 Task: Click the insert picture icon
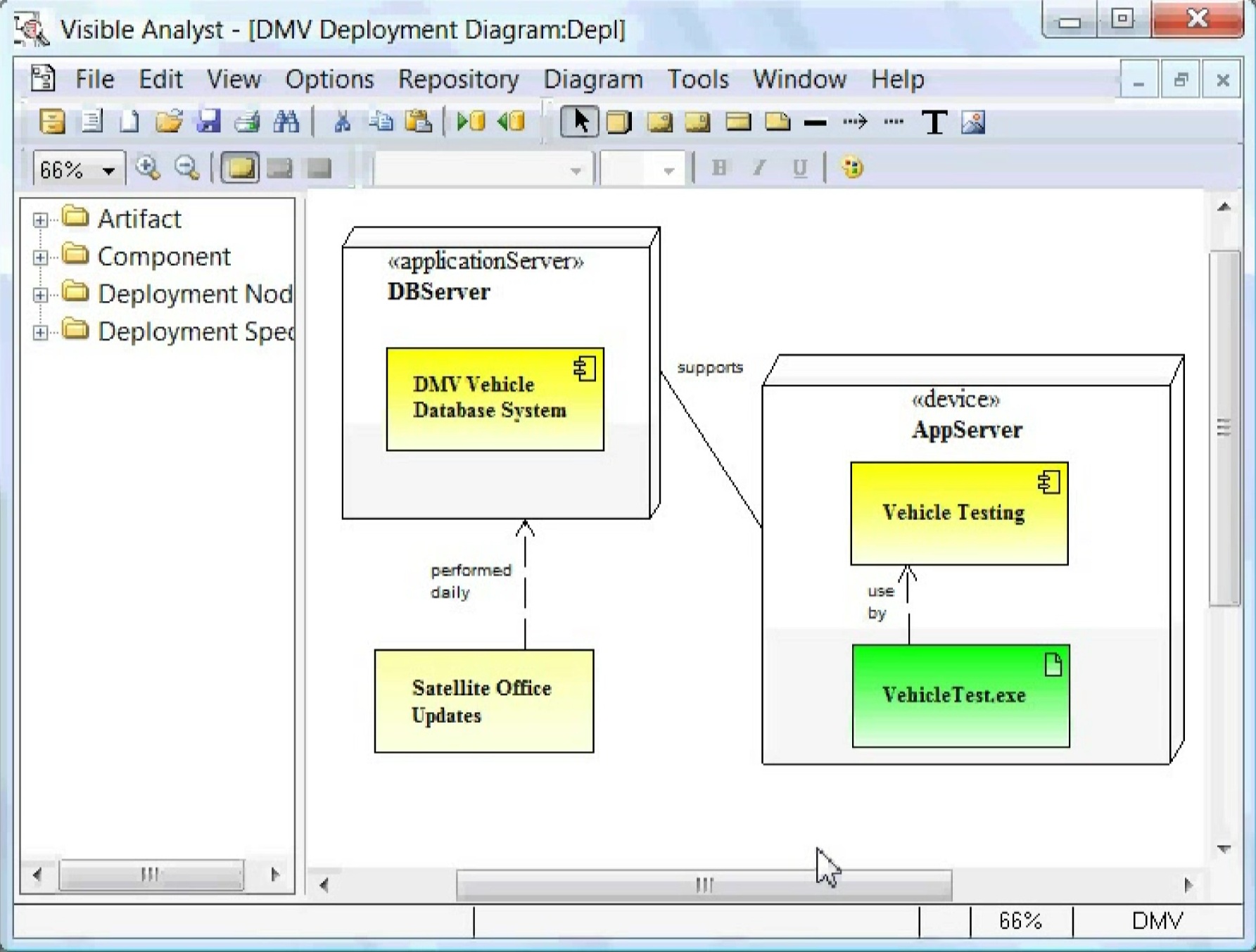[x=973, y=122]
